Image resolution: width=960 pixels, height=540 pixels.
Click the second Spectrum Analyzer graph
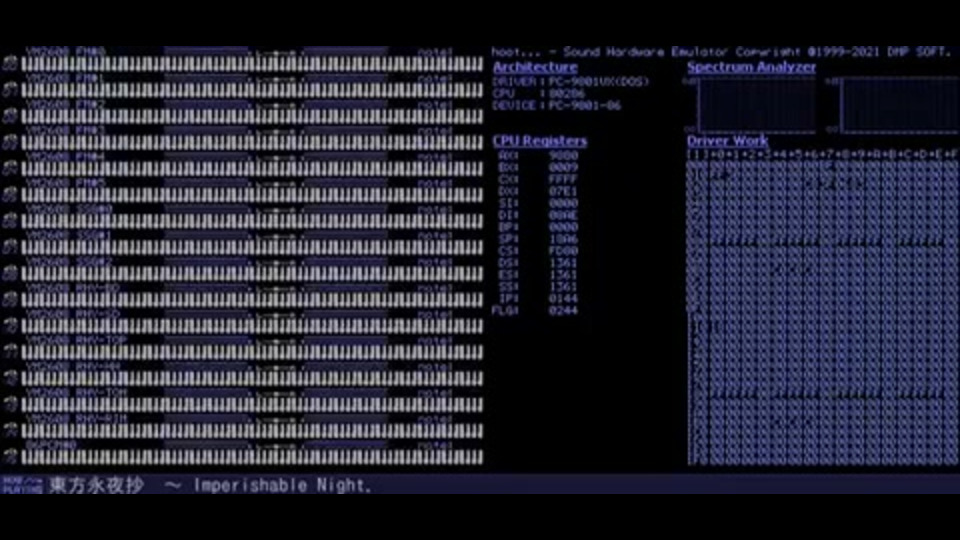[x=900, y=105]
